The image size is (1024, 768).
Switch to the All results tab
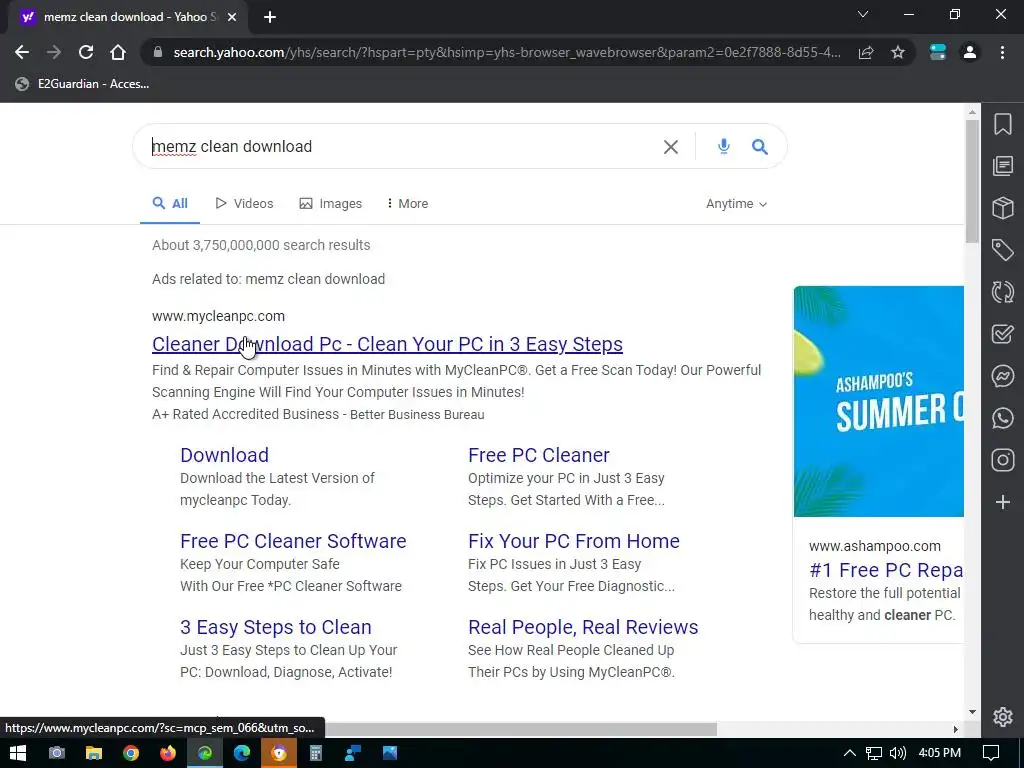click(x=170, y=204)
